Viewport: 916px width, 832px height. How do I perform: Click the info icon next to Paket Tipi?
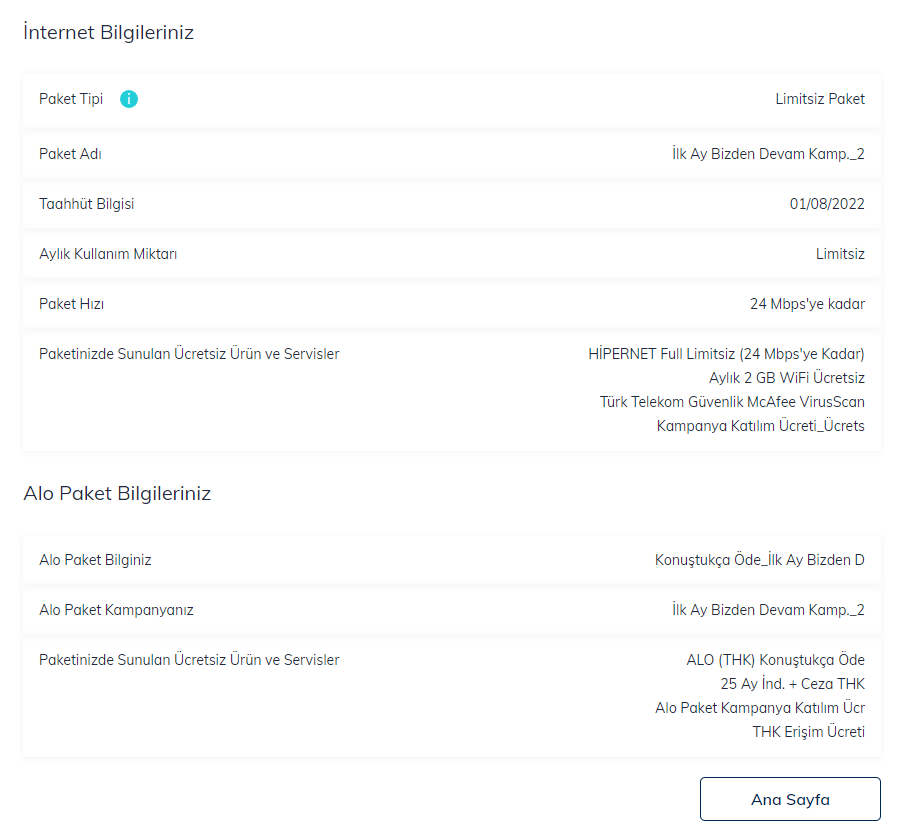[x=129, y=99]
